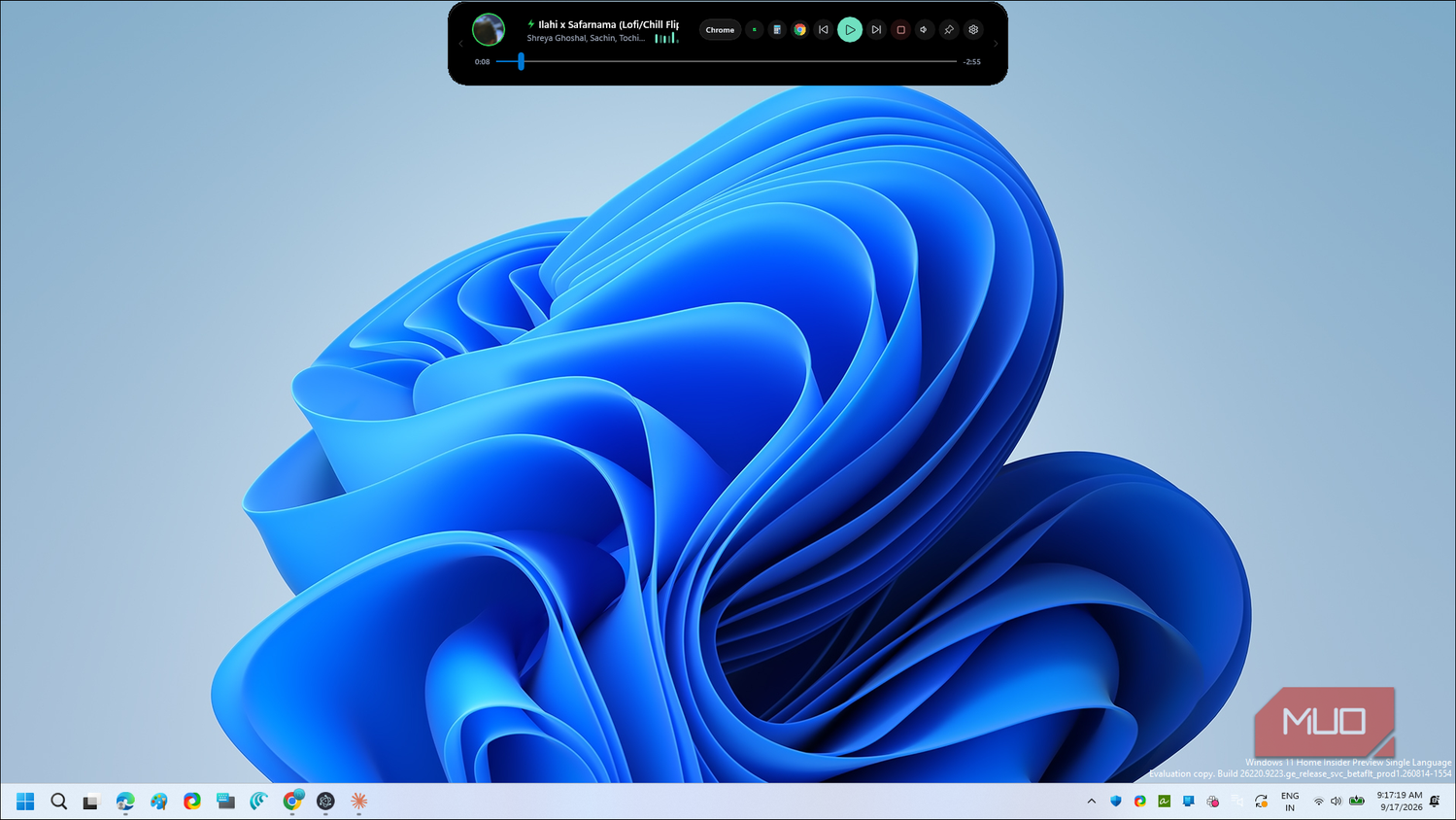
Task: Click the sync arrows tray icon
Action: click(1261, 802)
